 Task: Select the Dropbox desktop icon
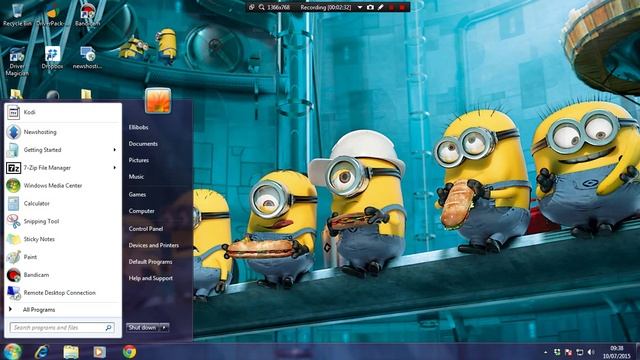pyautogui.click(x=52, y=58)
